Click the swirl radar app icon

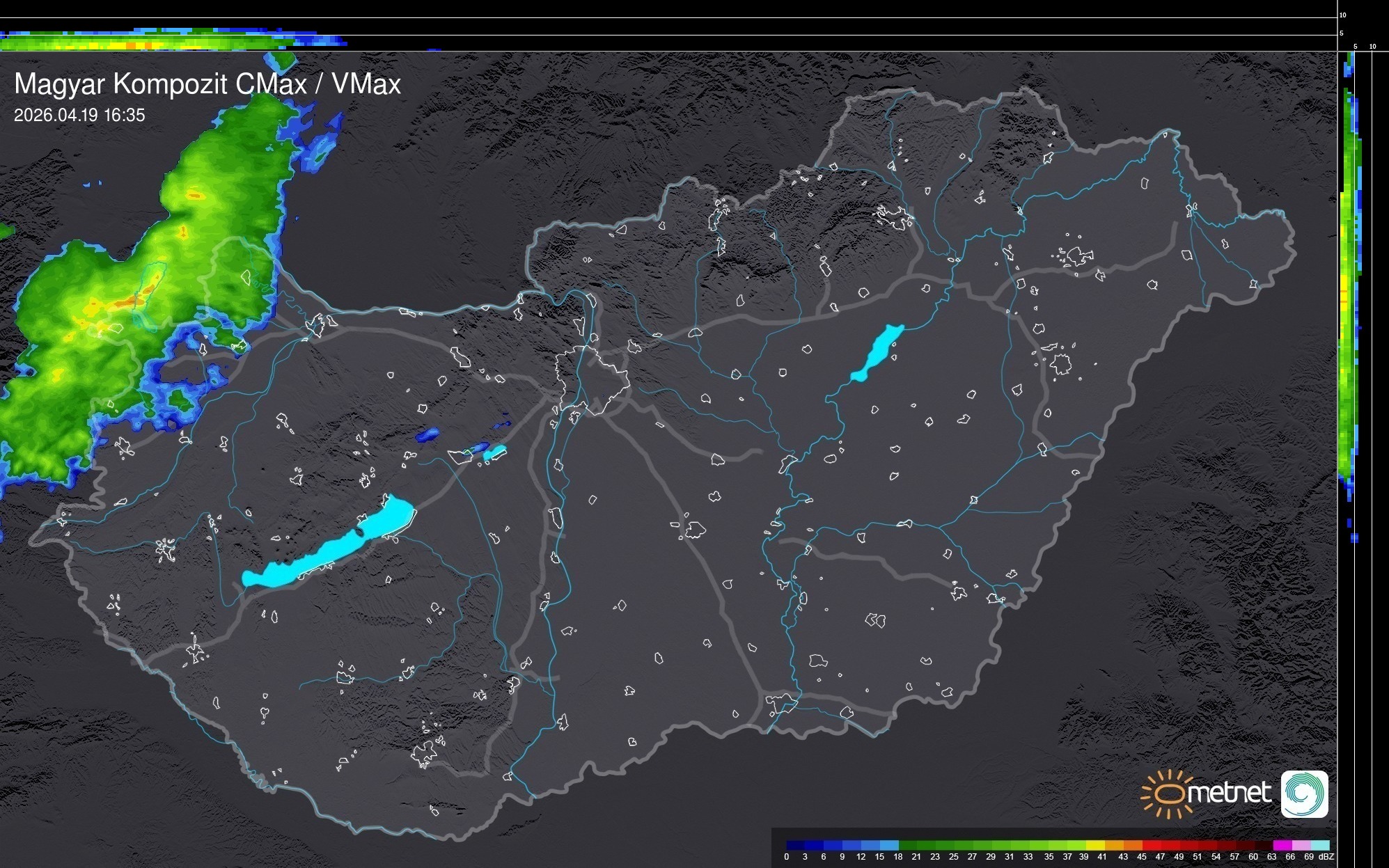1304,794
